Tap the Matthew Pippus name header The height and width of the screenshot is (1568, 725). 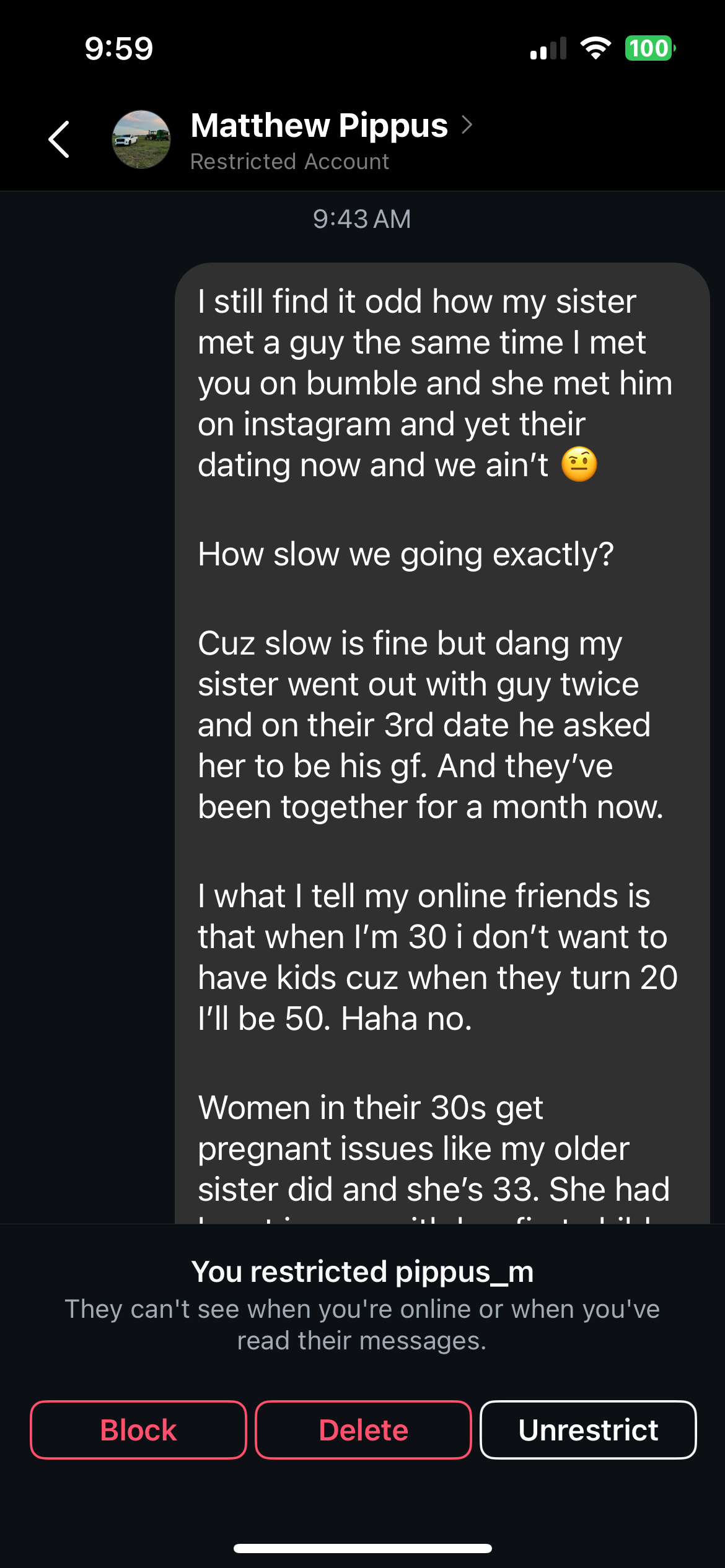319,126
